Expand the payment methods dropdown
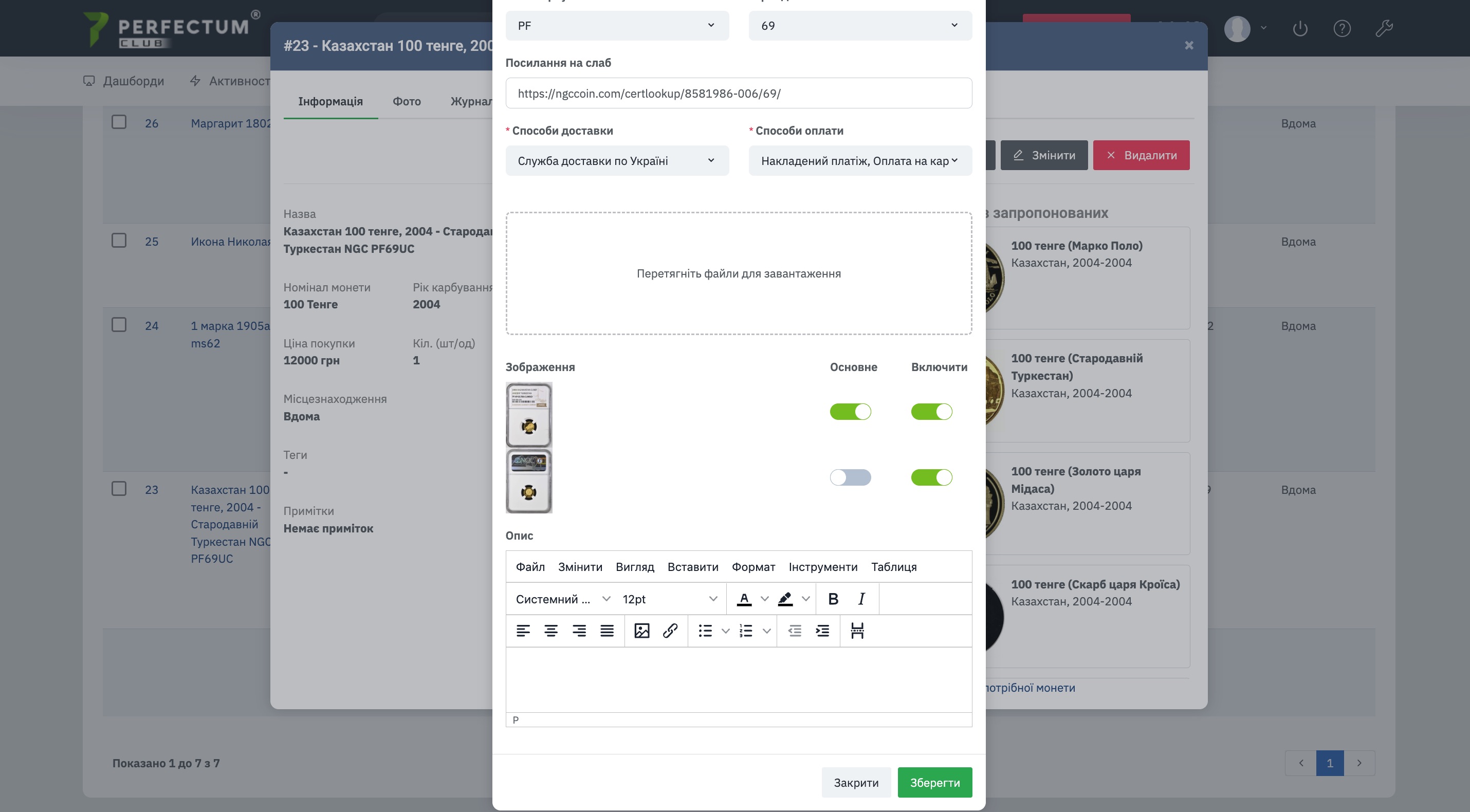 click(859, 161)
